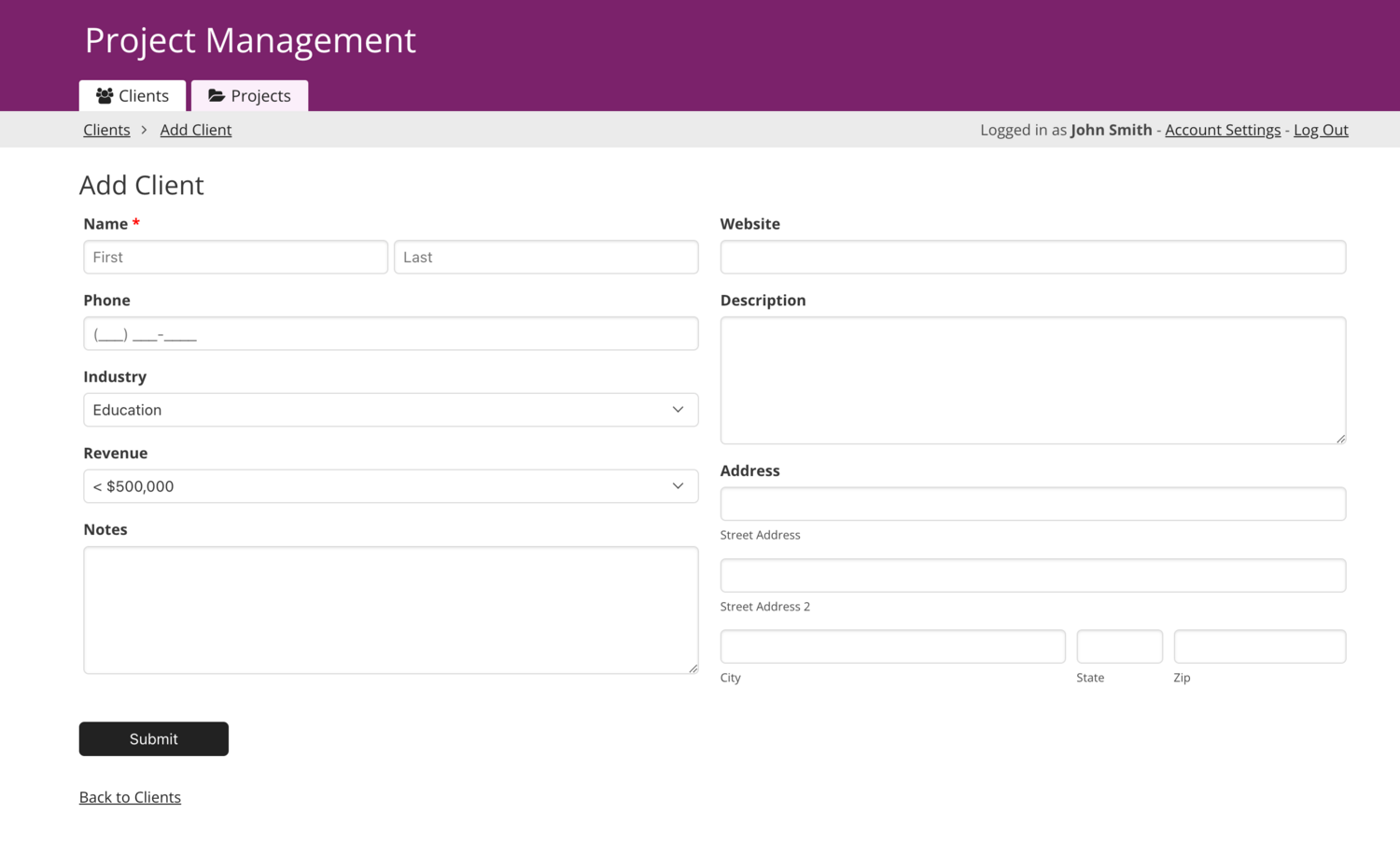Image resolution: width=1400 pixels, height=841 pixels.
Task: Click the Add Client breadcrumb link
Action: pos(195,130)
